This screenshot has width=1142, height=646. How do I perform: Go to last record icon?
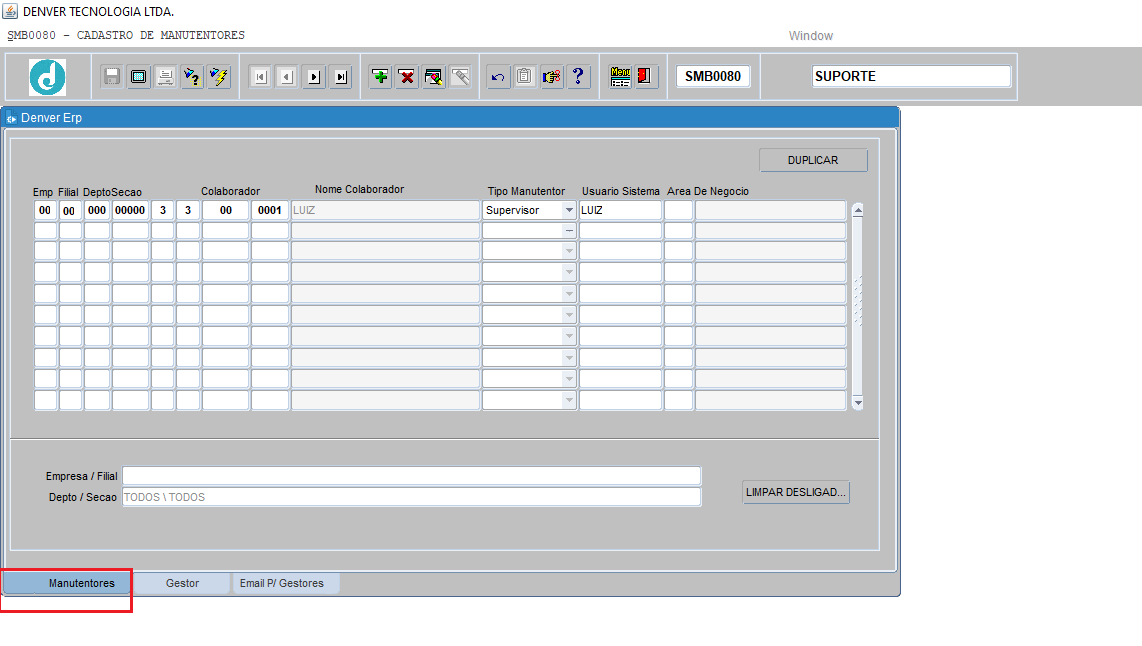click(341, 76)
